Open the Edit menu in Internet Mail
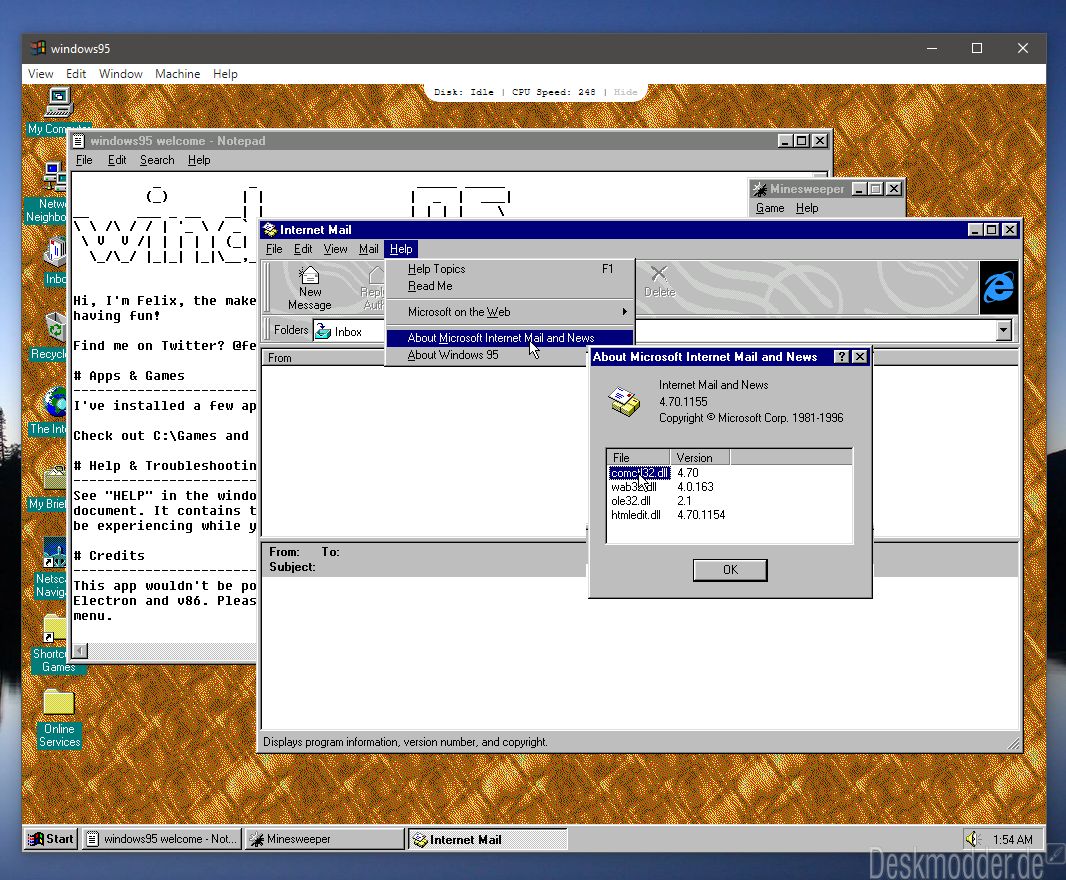1066x880 pixels. (x=303, y=249)
